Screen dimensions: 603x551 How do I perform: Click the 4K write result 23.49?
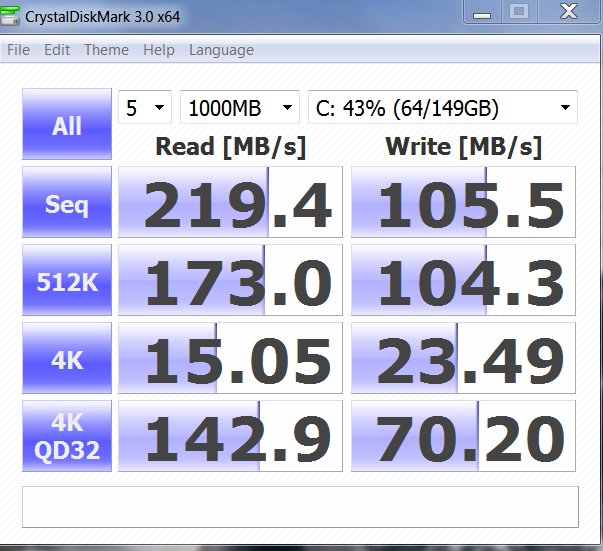pyautogui.click(x=463, y=358)
